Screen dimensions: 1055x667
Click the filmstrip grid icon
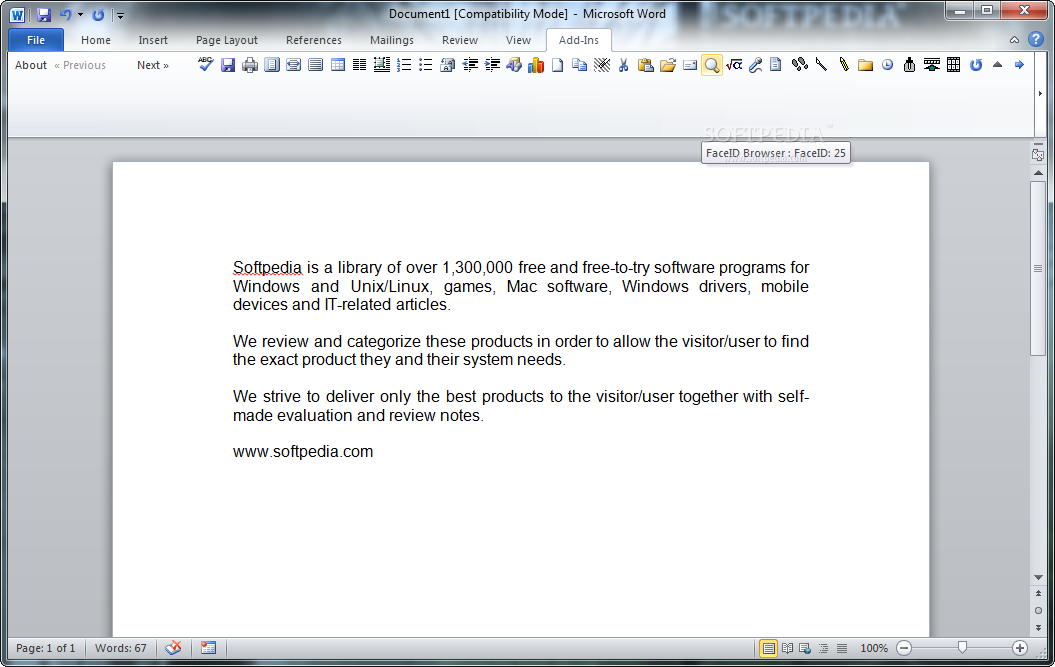click(953, 65)
